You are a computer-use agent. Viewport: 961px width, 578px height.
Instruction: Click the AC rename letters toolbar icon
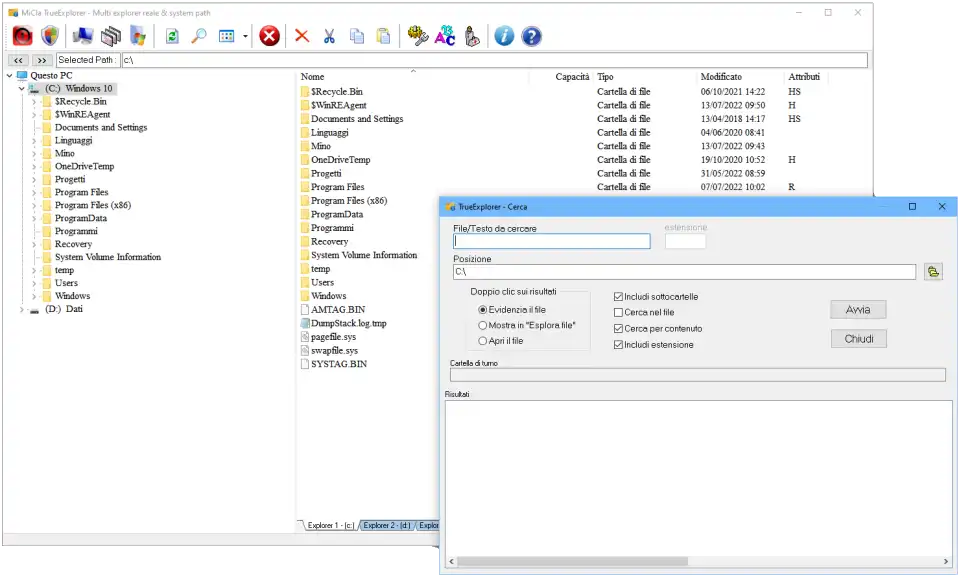[445, 36]
